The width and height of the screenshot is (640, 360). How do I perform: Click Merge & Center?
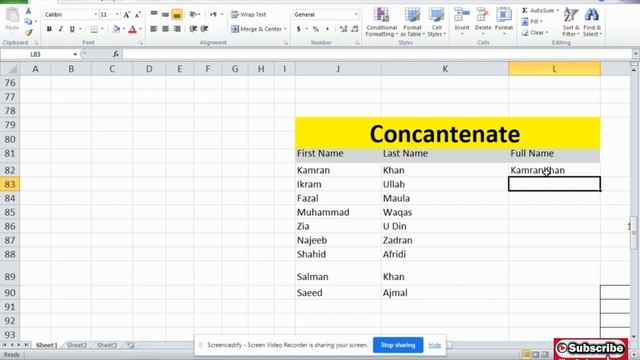point(256,29)
